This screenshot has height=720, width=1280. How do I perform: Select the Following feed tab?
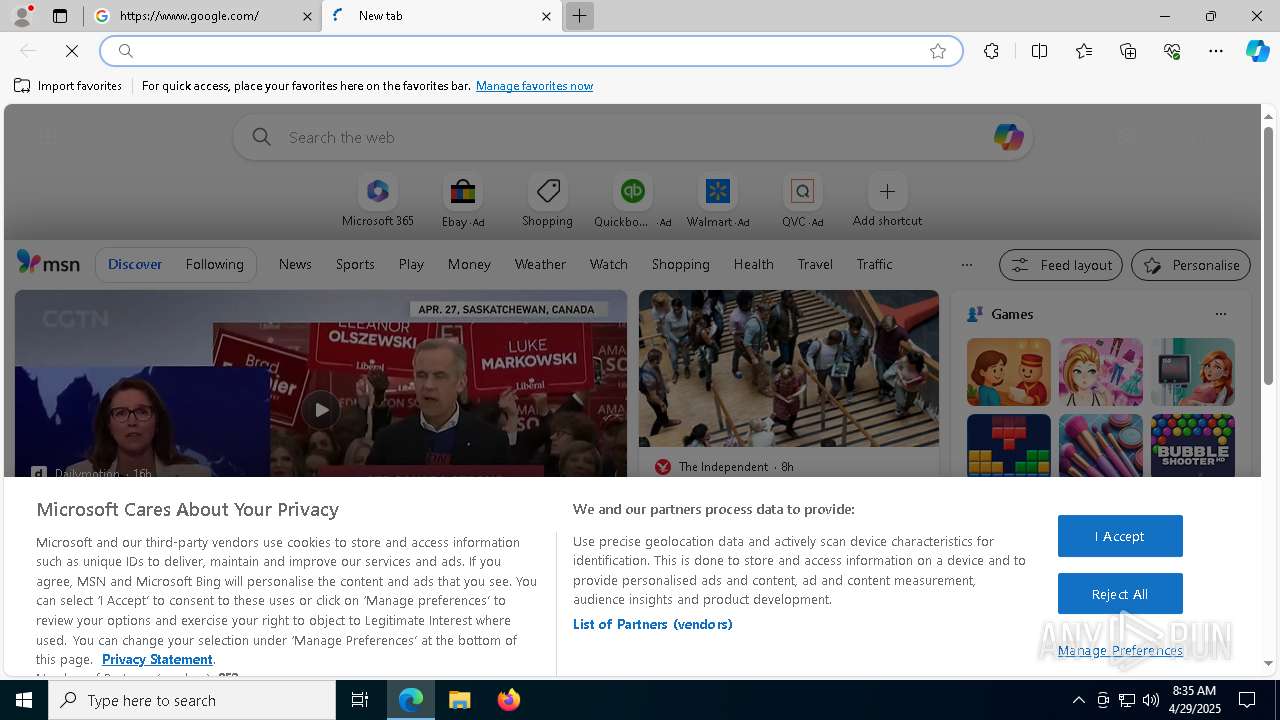pos(214,264)
